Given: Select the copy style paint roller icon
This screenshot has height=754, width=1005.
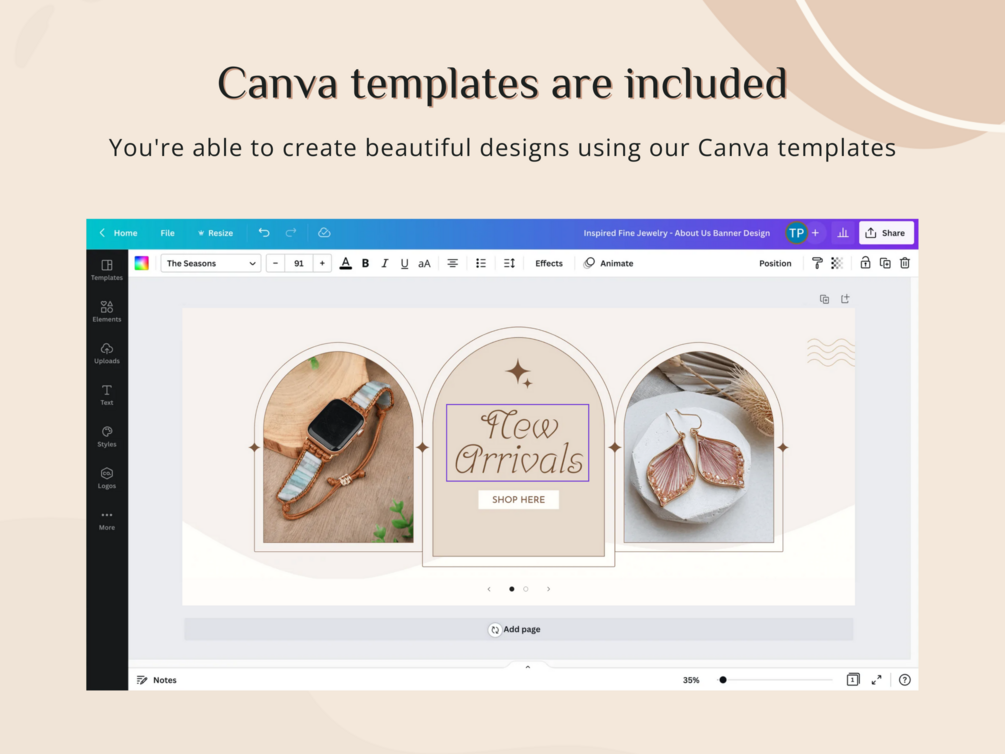Looking at the screenshot, I should [x=817, y=263].
